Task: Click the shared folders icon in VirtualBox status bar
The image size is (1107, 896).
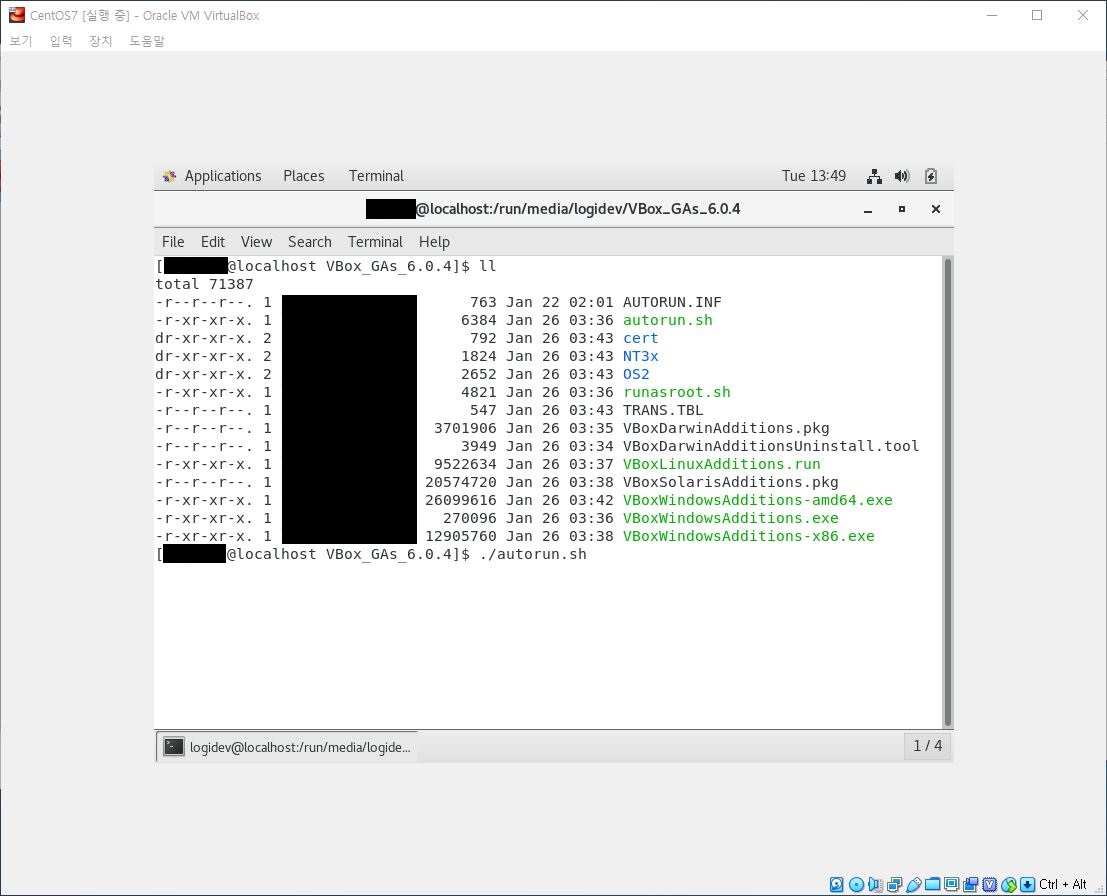Action: [933, 884]
